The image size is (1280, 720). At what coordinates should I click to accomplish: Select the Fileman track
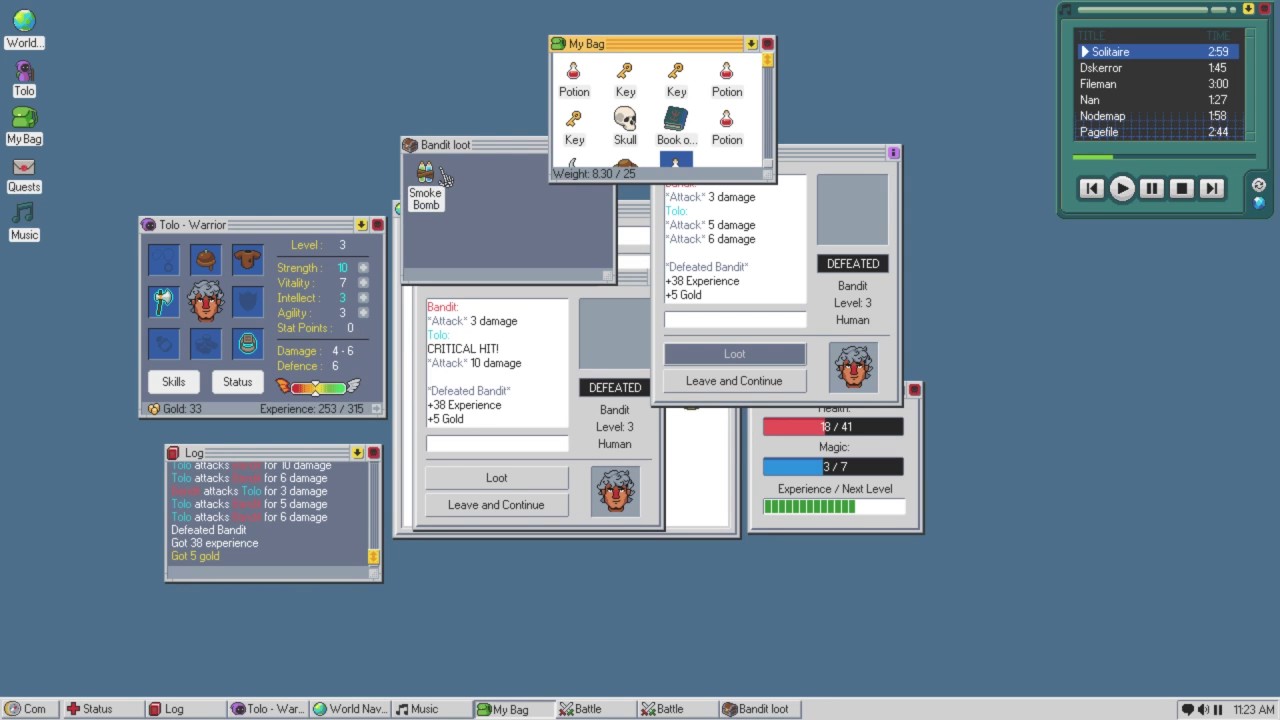(1158, 84)
